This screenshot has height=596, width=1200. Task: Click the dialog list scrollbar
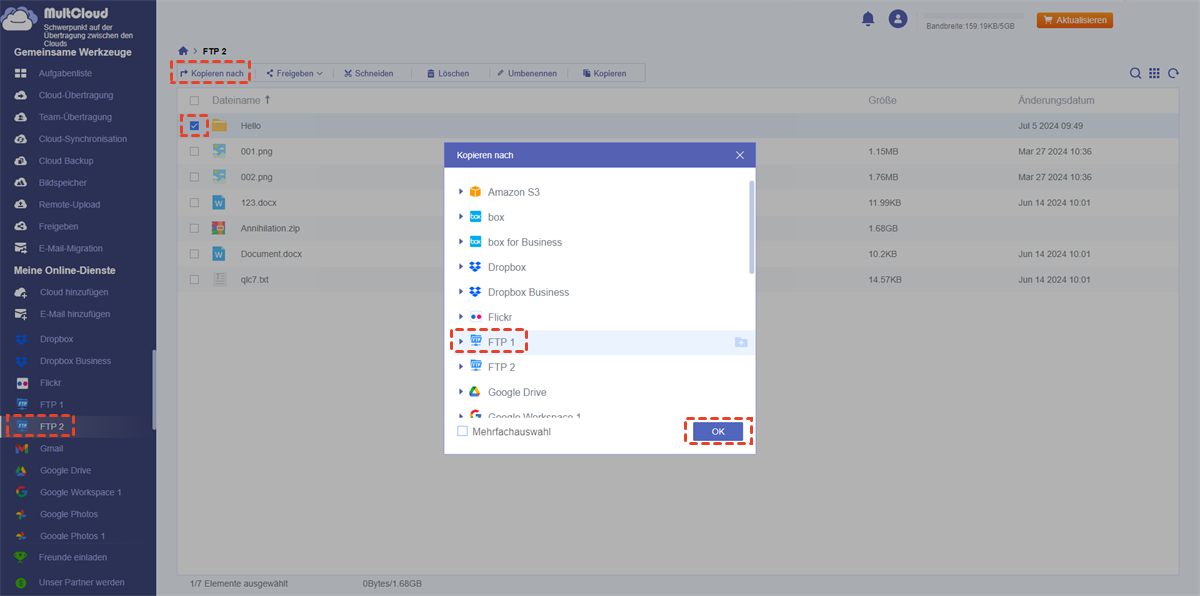[x=751, y=227]
